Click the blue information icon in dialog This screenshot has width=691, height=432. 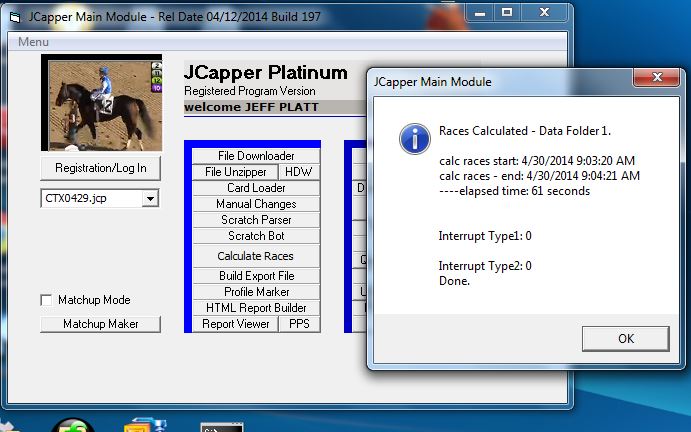click(x=415, y=139)
